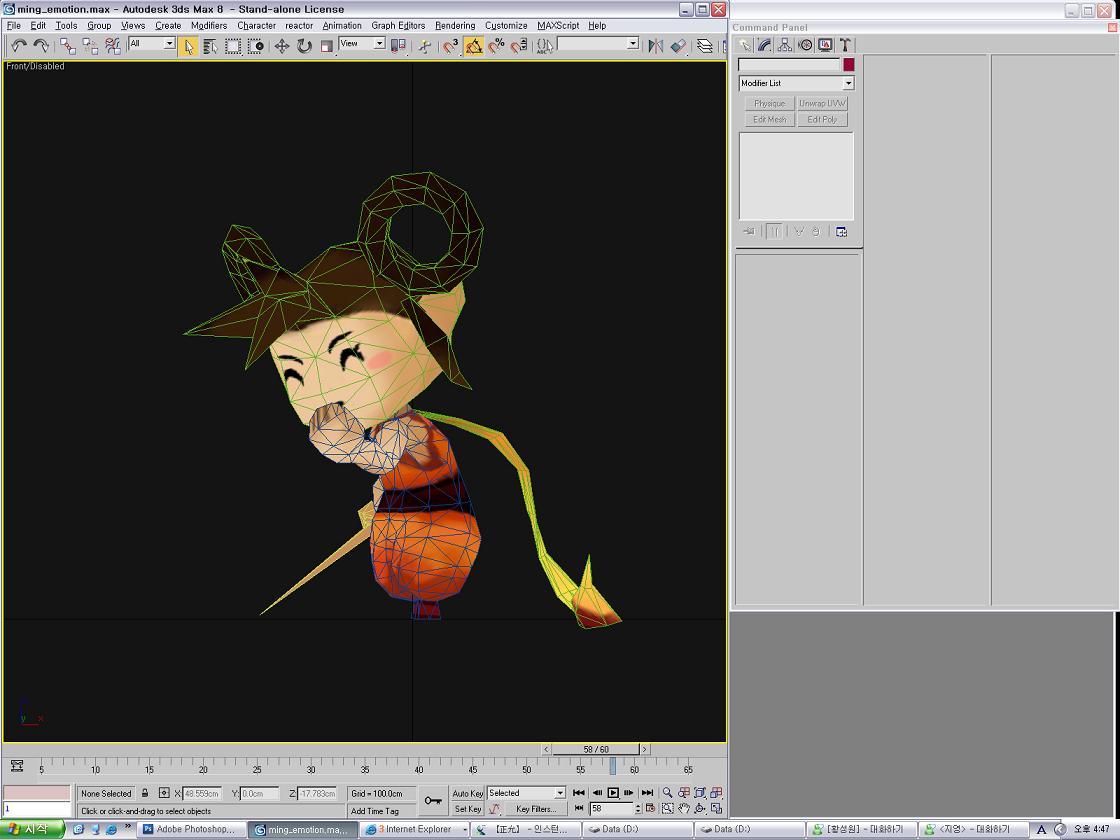Go to start of animation
This screenshot has width=1120, height=840.
(x=579, y=793)
